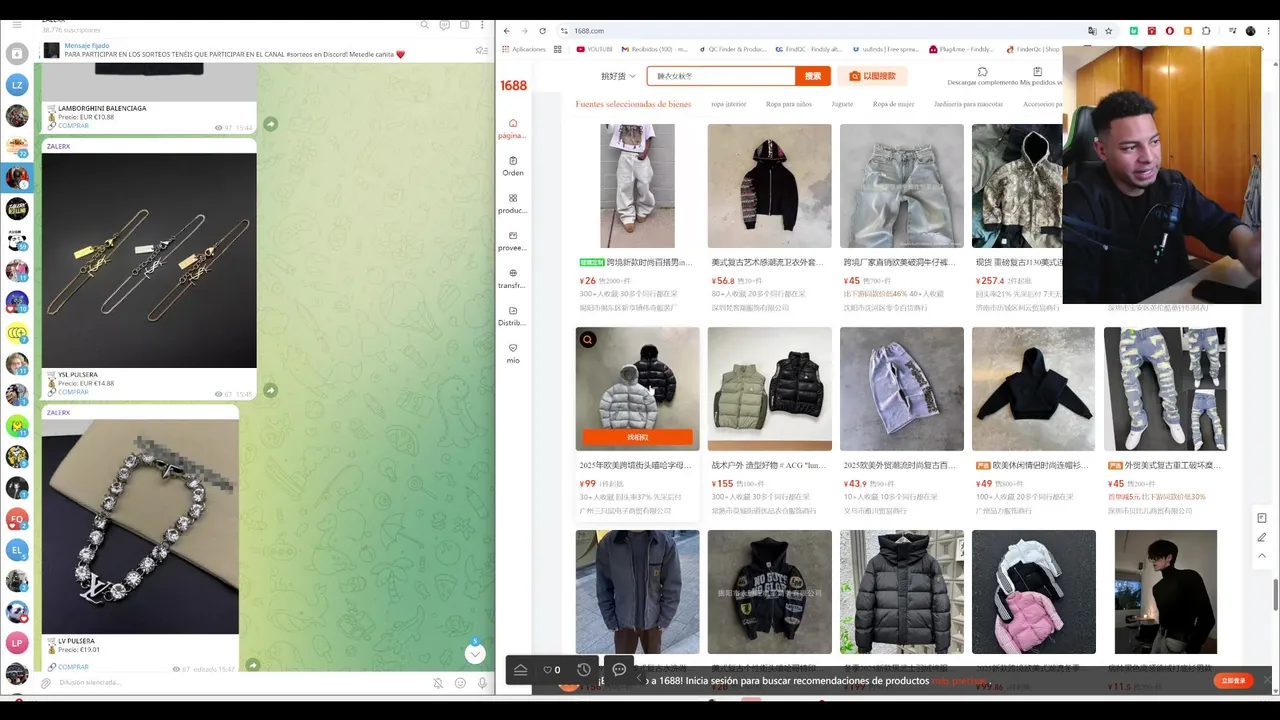Viewport: 1280px width, 720px height.
Task: Open the LZ chat avatar
Action: [16, 85]
